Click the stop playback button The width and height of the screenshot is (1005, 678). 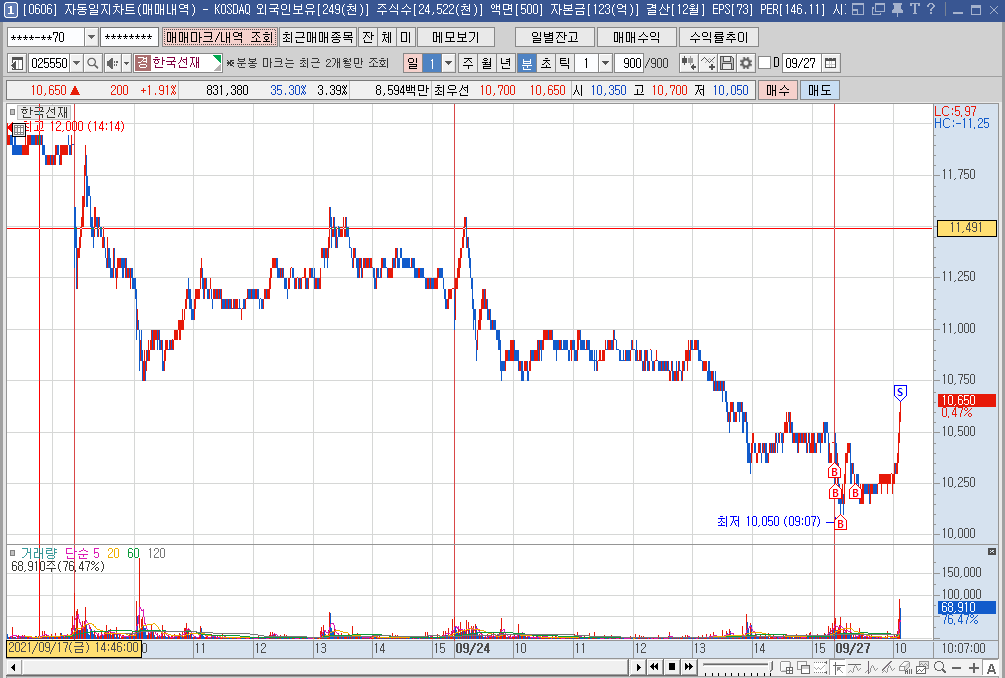coord(672,667)
